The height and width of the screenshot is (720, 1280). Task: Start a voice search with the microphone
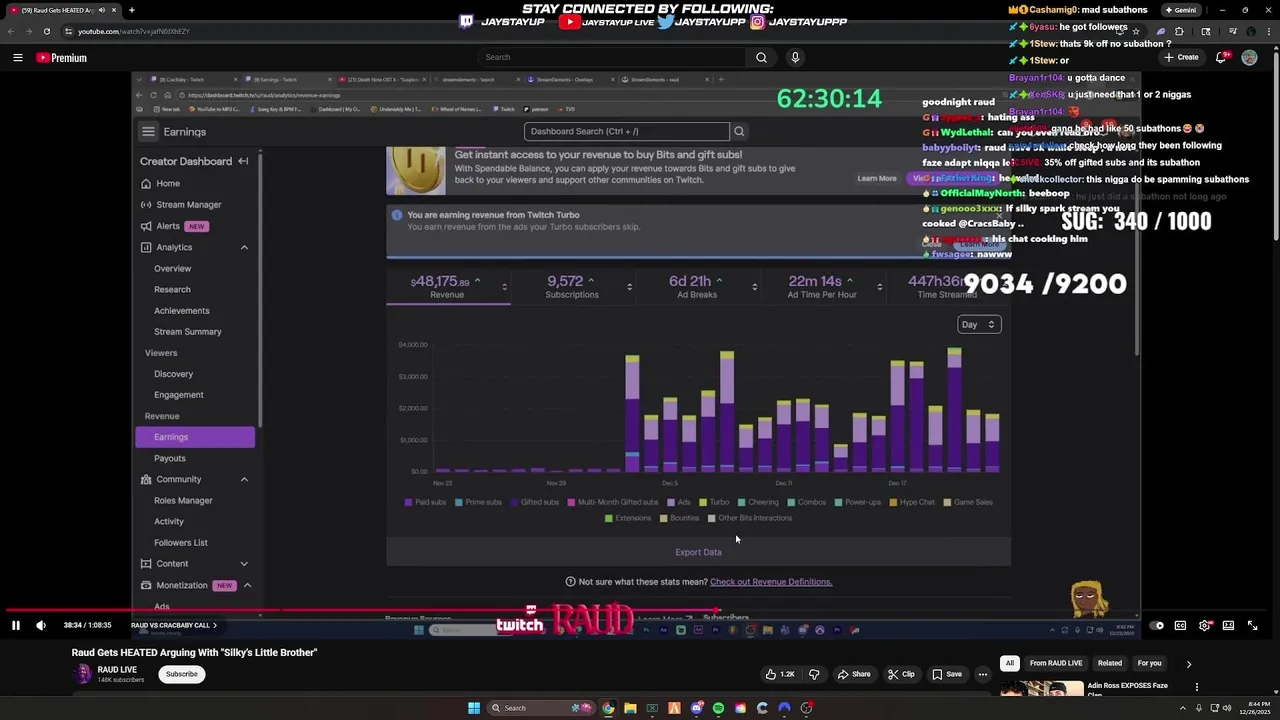[x=795, y=58]
